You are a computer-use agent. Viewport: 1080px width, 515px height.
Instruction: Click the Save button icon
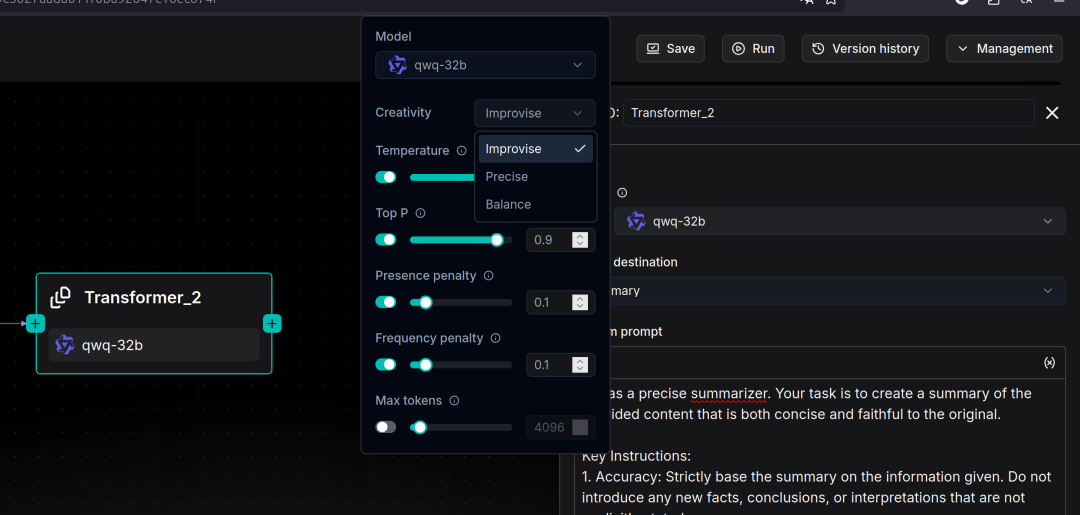click(652, 49)
